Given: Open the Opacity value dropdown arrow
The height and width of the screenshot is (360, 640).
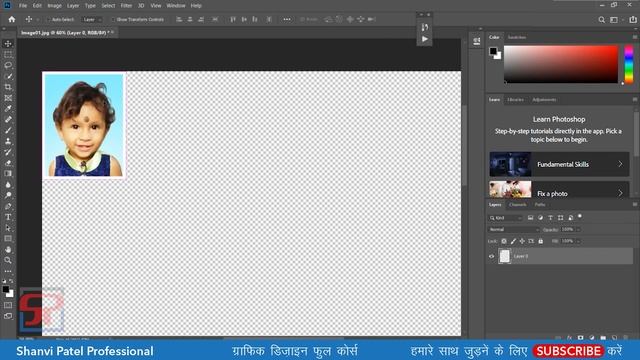Looking at the screenshot, I should click(x=578, y=229).
